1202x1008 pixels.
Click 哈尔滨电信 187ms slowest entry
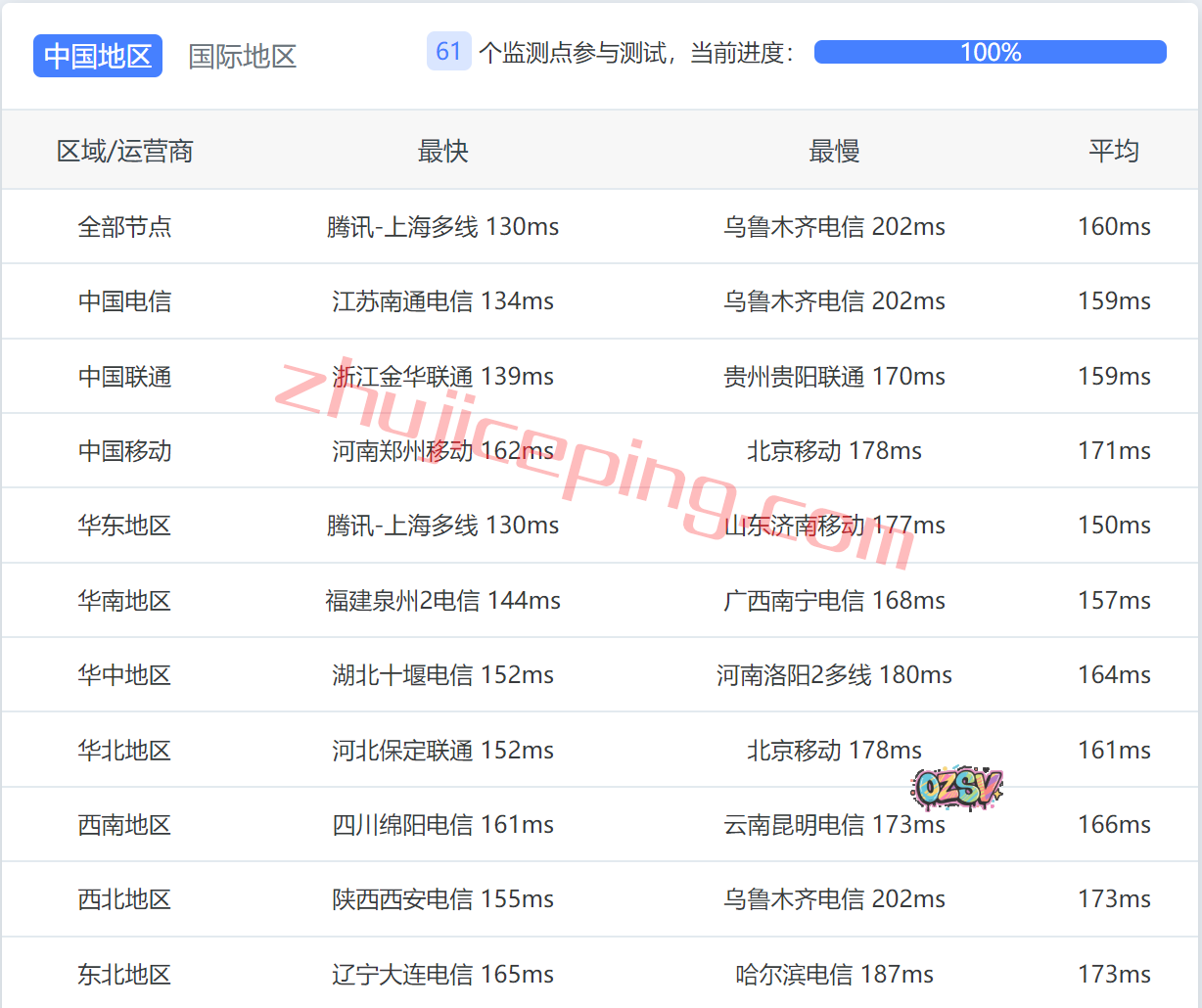pos(834,975)
